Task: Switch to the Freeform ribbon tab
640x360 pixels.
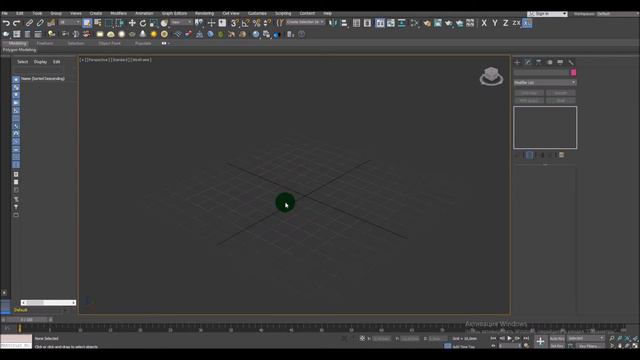Action: (x=45, y=43)
